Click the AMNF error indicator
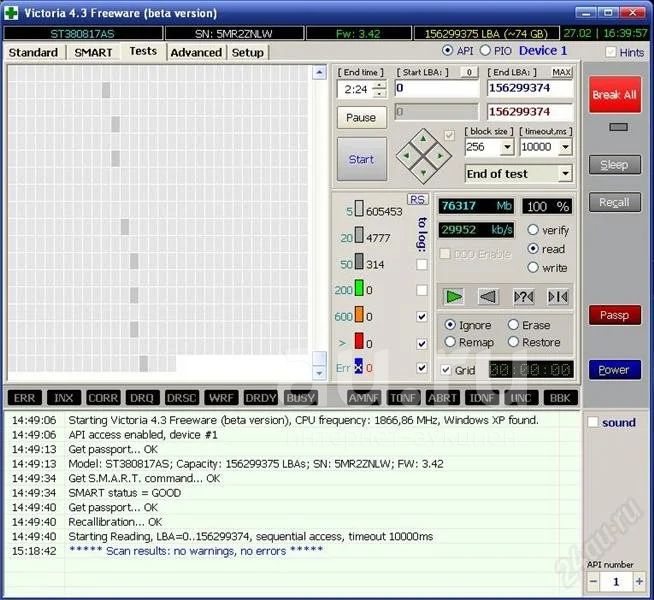Screen dimensions: 654x600 click(364, 398)
